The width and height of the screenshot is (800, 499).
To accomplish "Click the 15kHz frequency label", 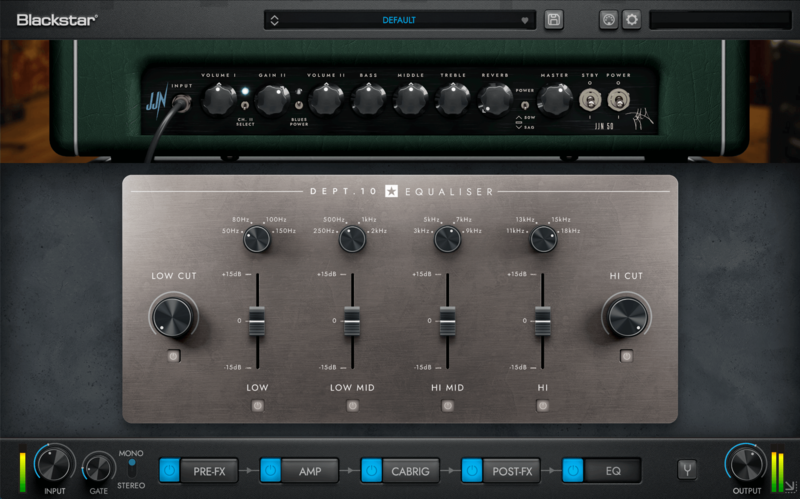I will [x=561, y=219].
